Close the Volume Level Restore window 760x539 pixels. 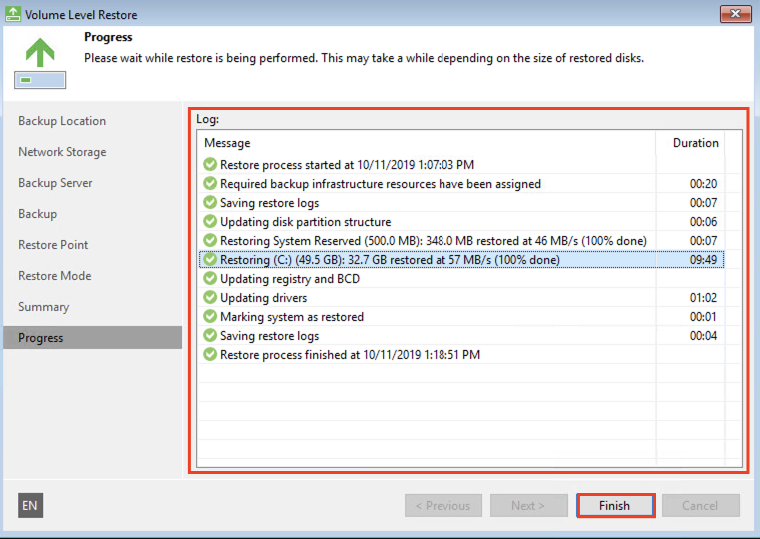tap(735, 15)
